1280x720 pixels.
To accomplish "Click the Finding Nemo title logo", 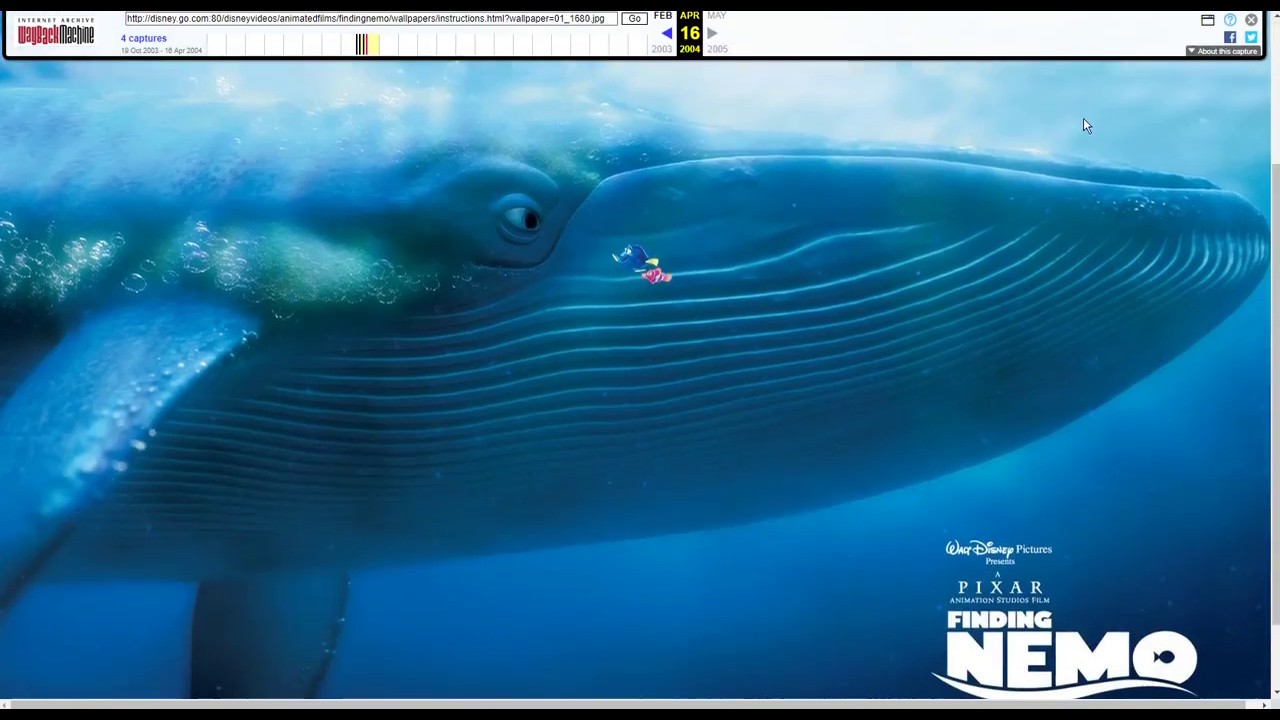I will [1065, 653].
